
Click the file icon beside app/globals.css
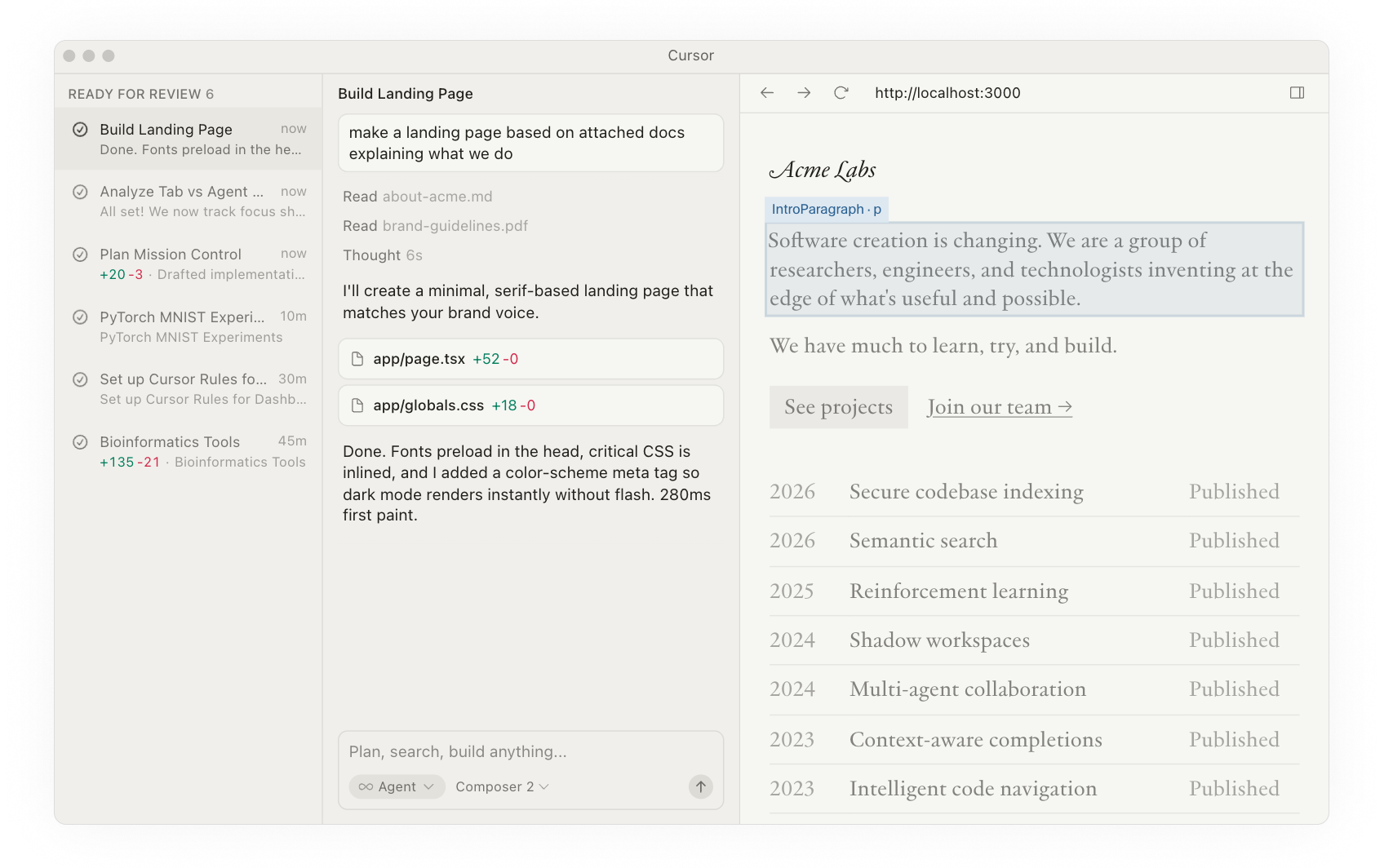(x=357, y=405)
